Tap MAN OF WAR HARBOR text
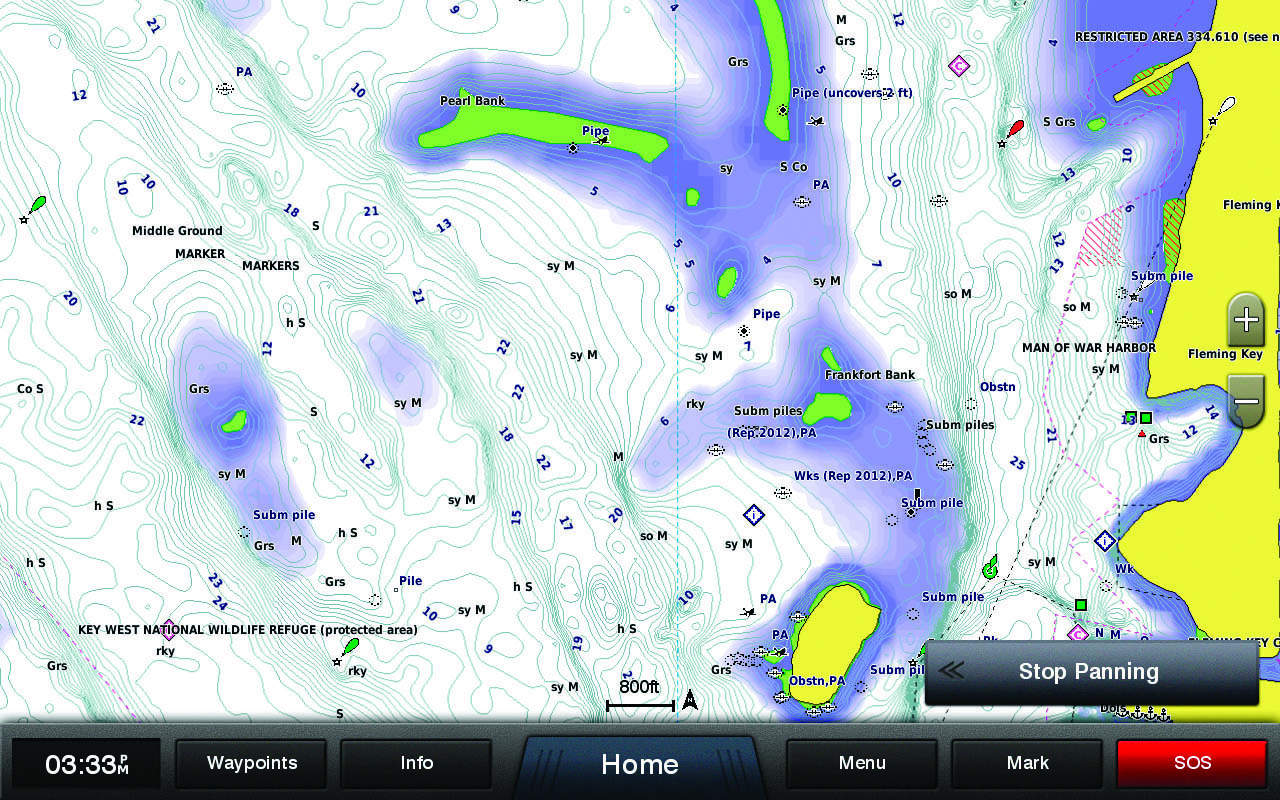The width and height of the screenshot is (1280, 800). tap(1089, 348)
